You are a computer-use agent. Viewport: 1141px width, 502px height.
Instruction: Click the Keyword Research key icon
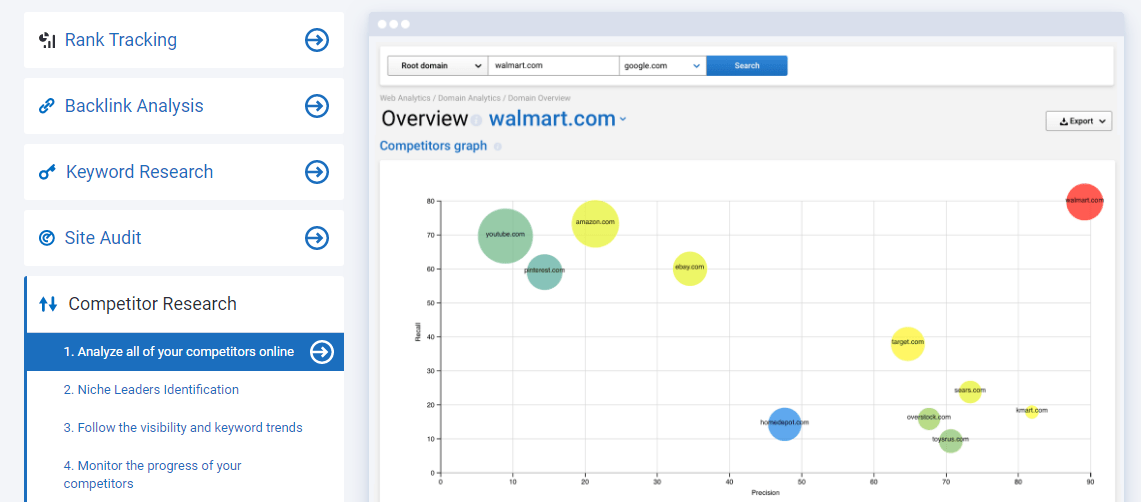(x=47, y=172)
